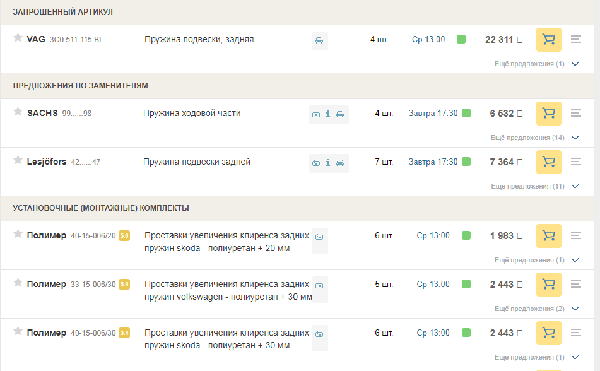View the SACHS part photo icon
Screen dimensions: 600x371
316,114
